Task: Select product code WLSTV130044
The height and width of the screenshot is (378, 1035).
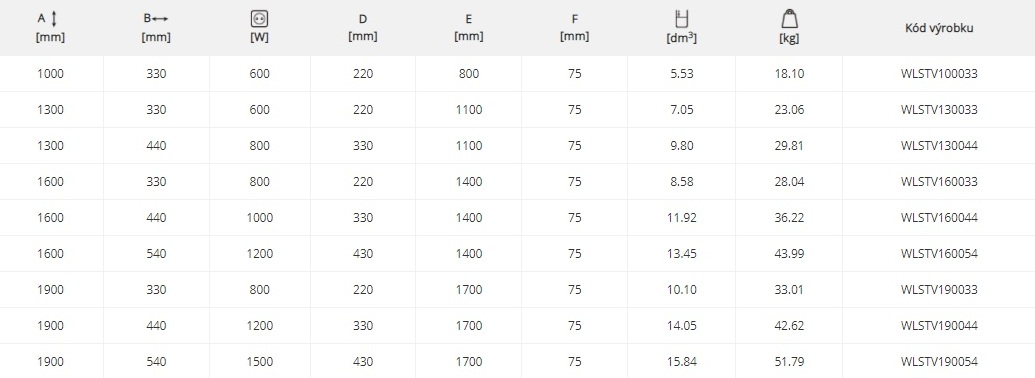Action: coord(939,146)
